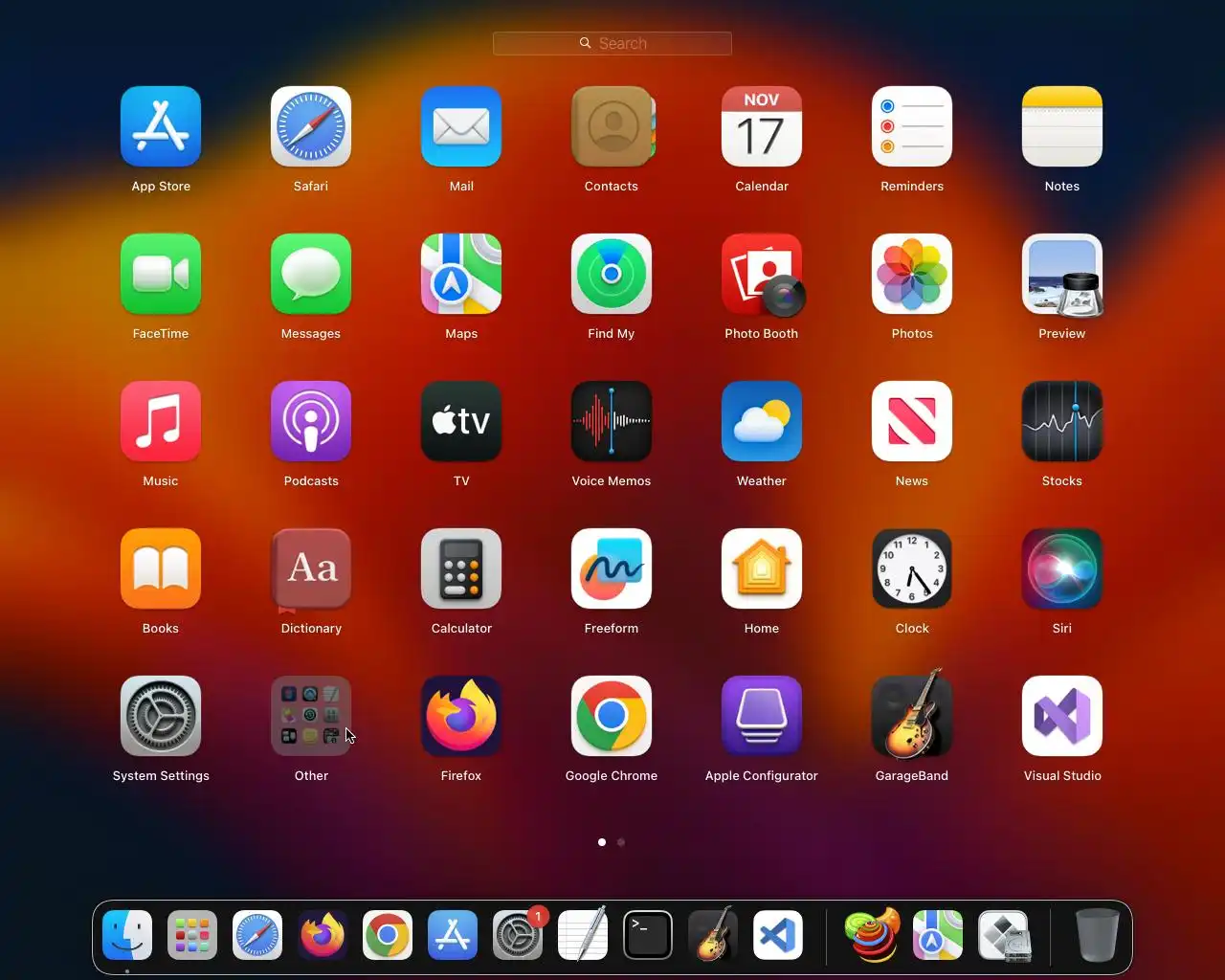Open the Notes app
This screenshot has width=1225, height=980.
point(1062,126)
